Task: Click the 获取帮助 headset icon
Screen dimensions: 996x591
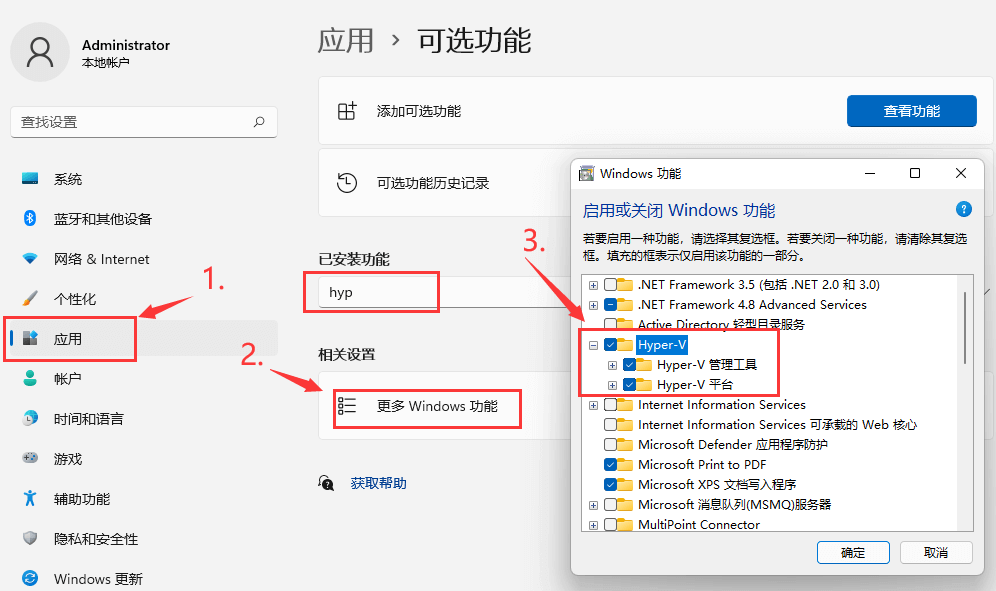Action: tap(326, 483)
